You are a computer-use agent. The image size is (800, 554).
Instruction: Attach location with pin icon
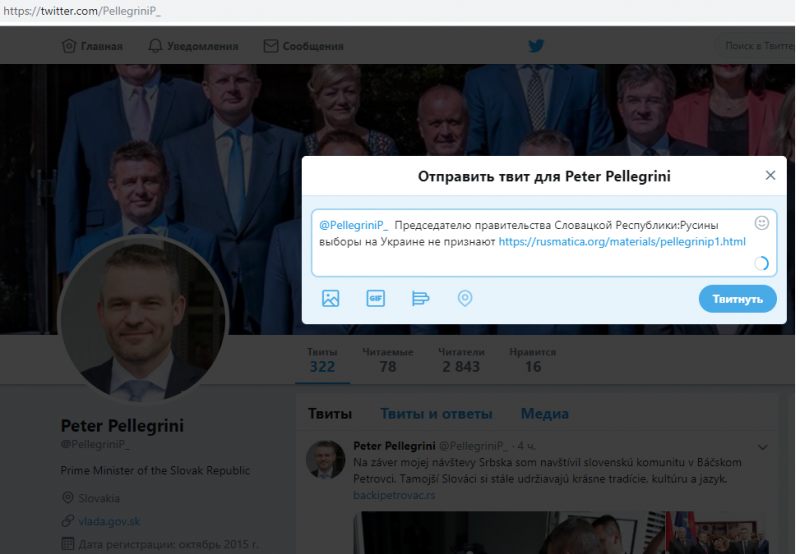click(465, 298)
